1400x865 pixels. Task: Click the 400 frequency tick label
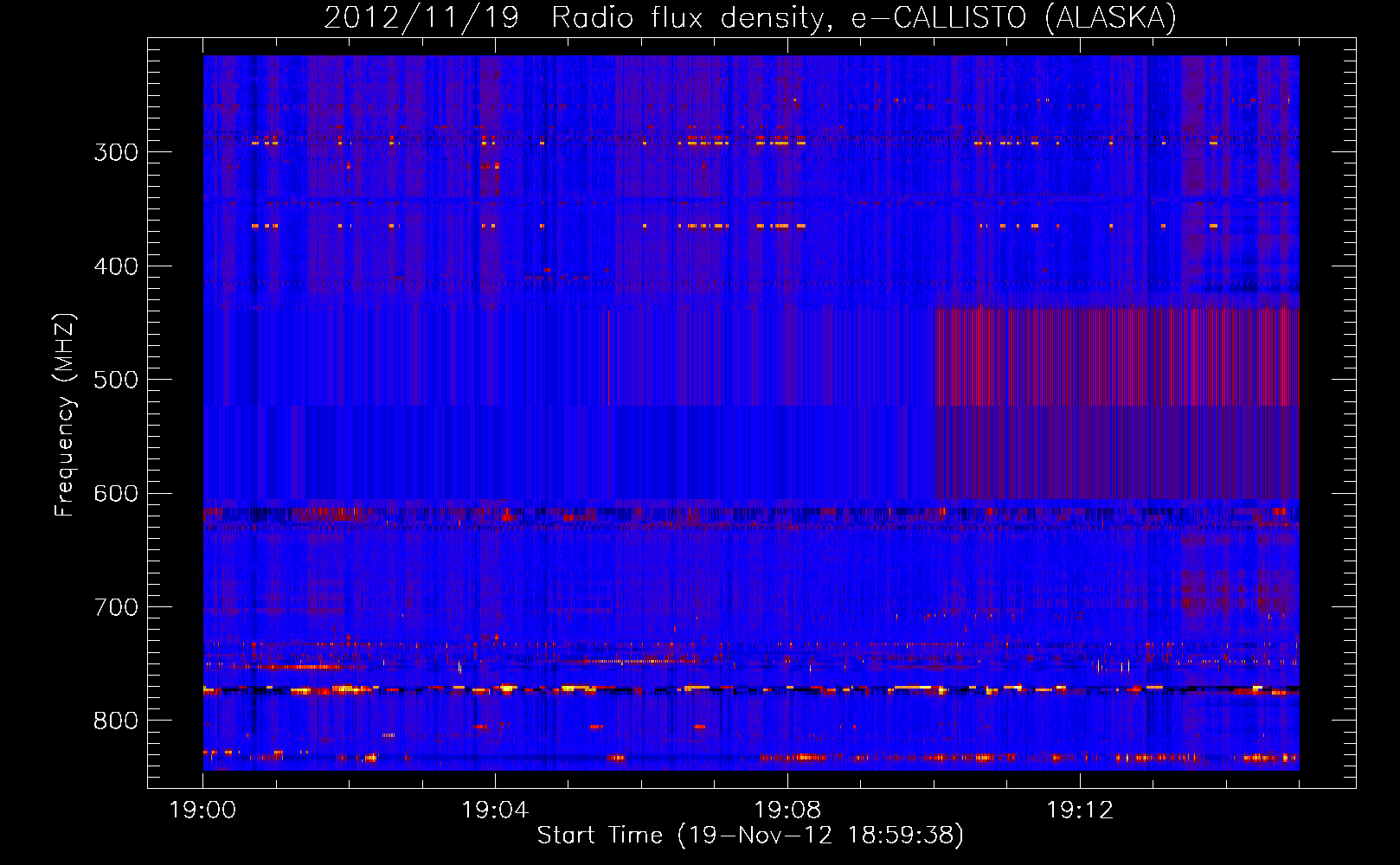(x=116, y=266)
